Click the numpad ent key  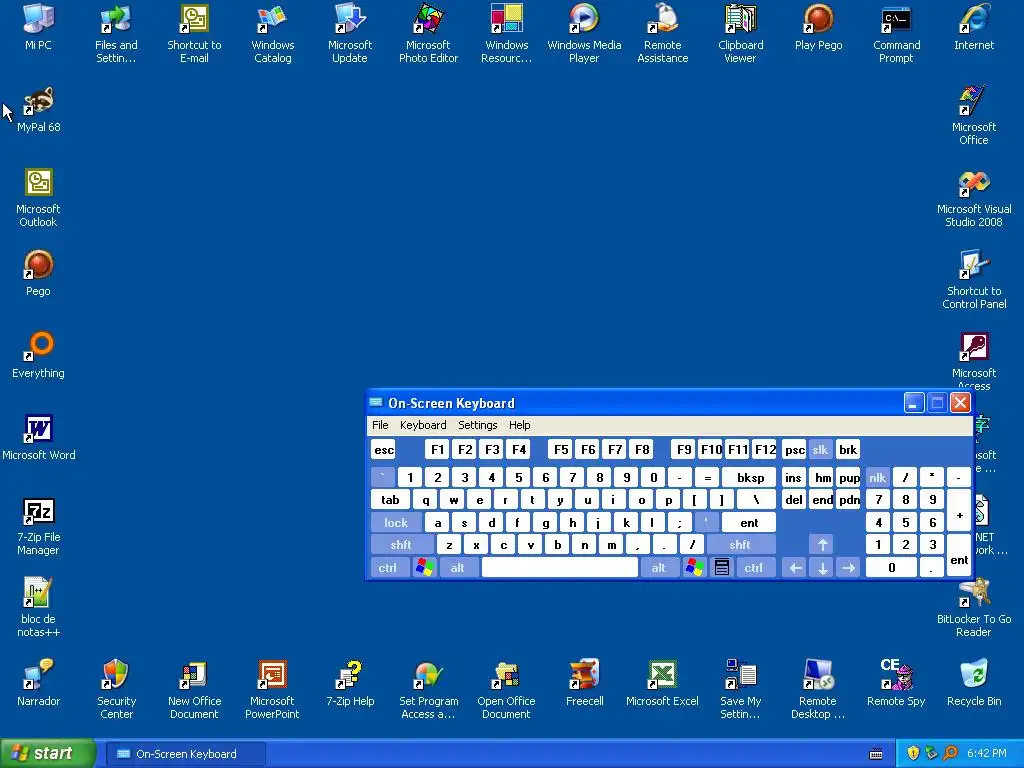[x=959, y=556]
